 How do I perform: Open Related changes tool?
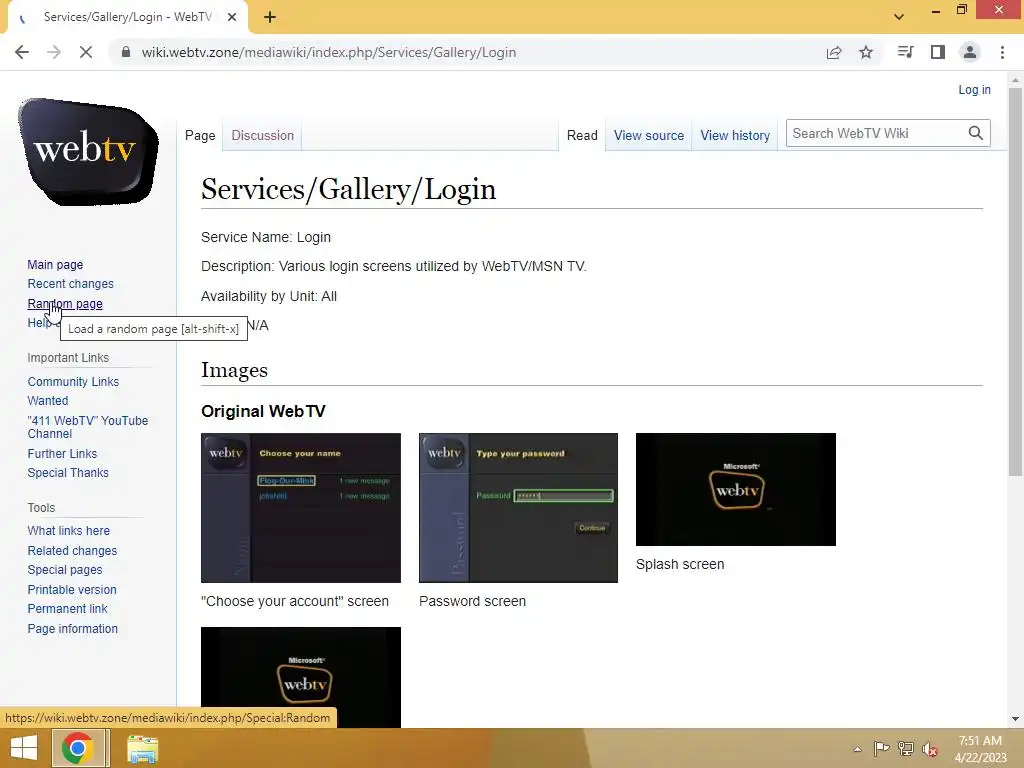[x=72, y=551]
